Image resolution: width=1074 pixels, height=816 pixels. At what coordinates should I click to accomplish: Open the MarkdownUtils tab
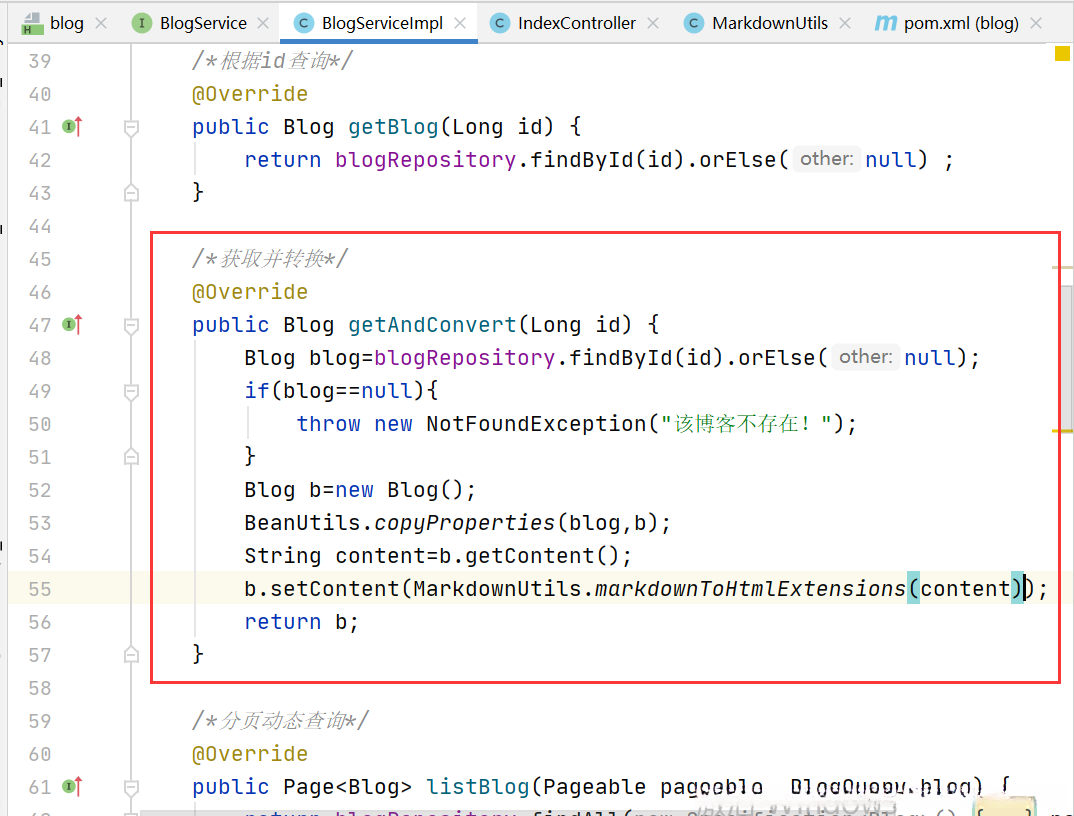tap(766, 23)
